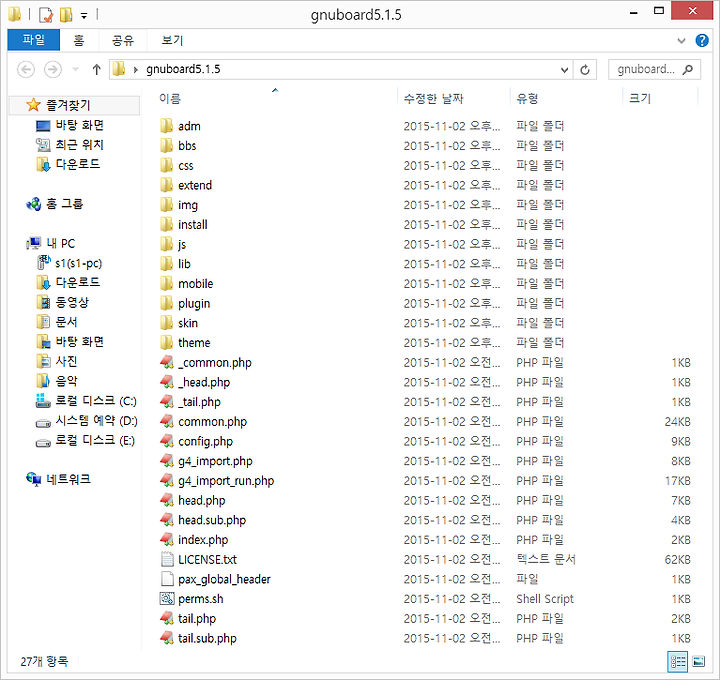
Task: Select the perms.sh script icon
Action: [x=167, y=599]
